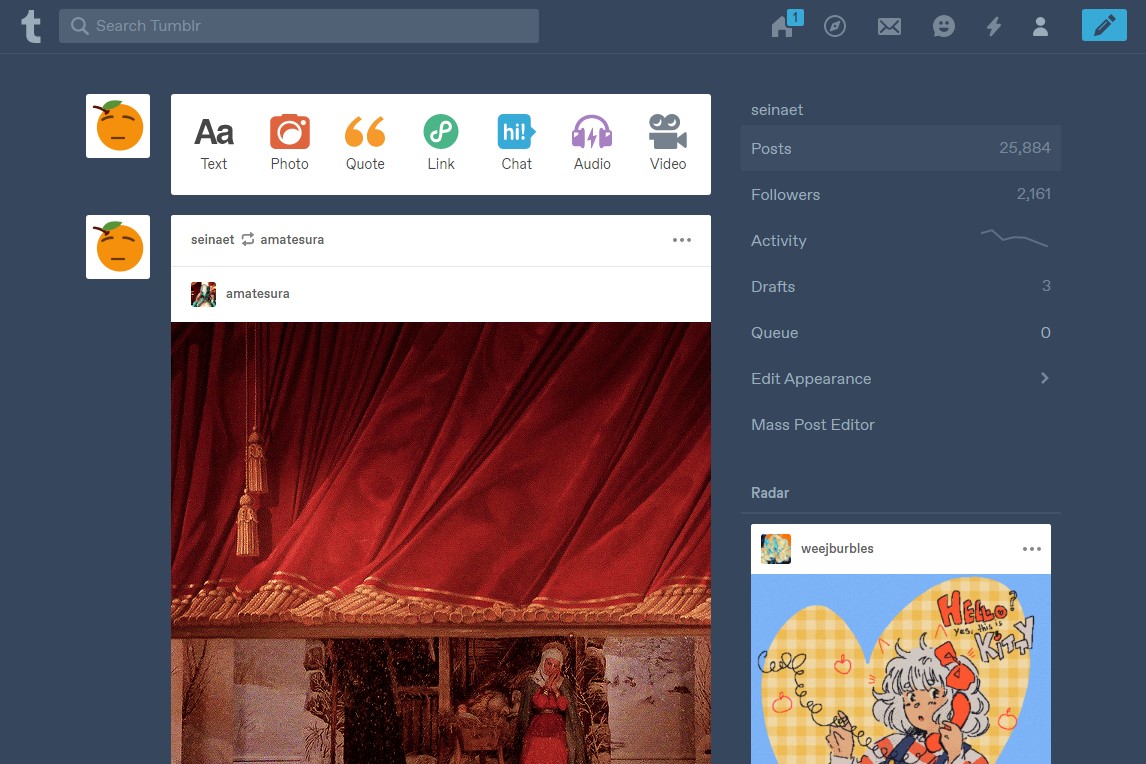Open amatesura username below the header
1146x764 pixels.
click(x=257, y=294)
